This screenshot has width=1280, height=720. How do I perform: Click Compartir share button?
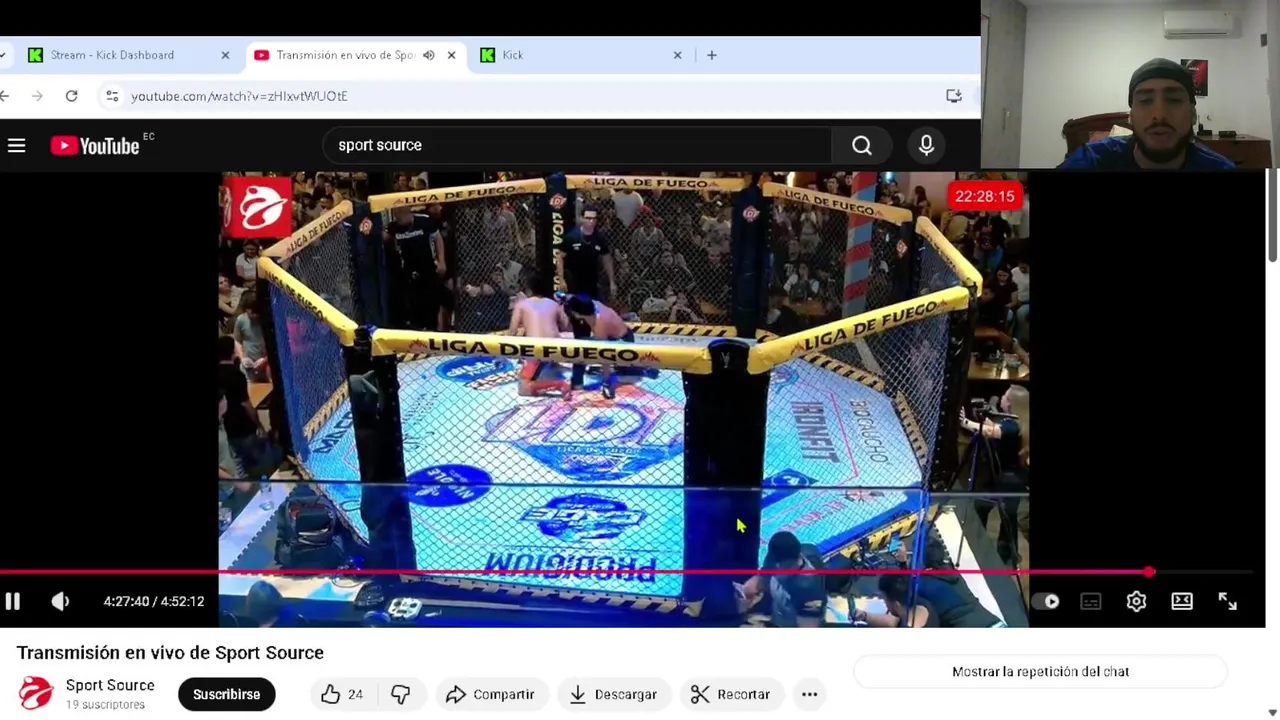point(490,694)
